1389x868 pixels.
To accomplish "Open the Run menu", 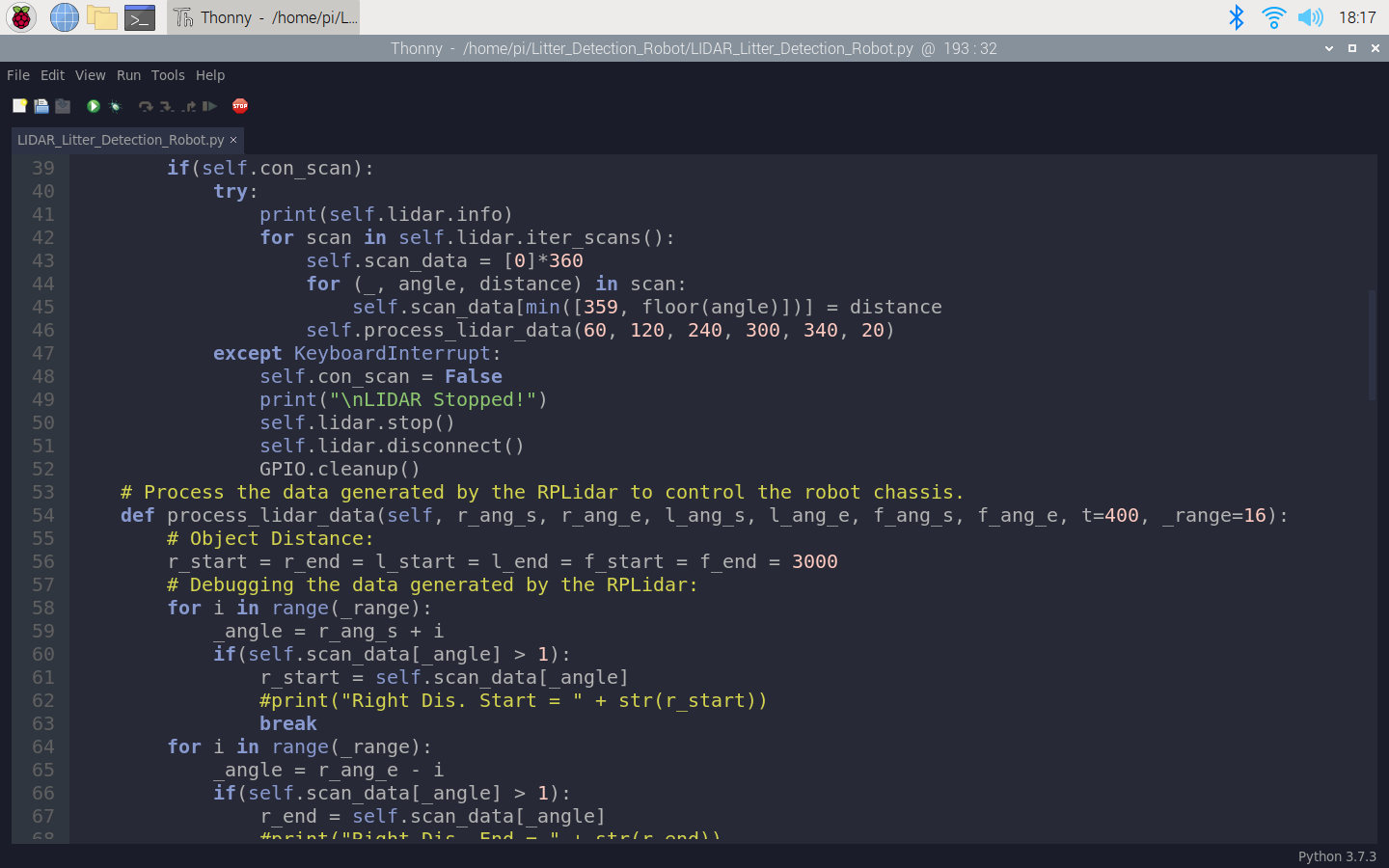I will (x=128, y=75).
